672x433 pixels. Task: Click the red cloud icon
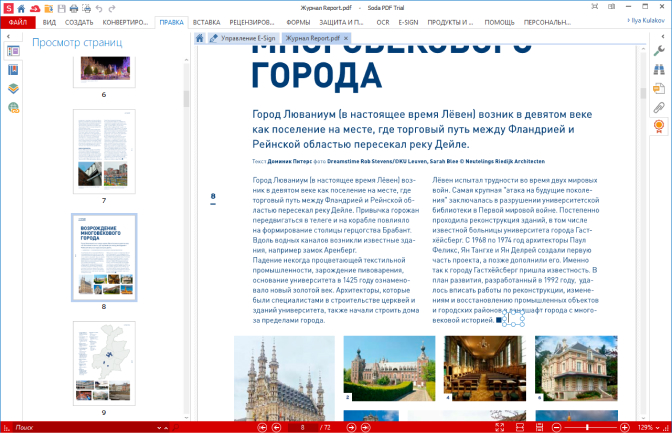coord(35,8)
